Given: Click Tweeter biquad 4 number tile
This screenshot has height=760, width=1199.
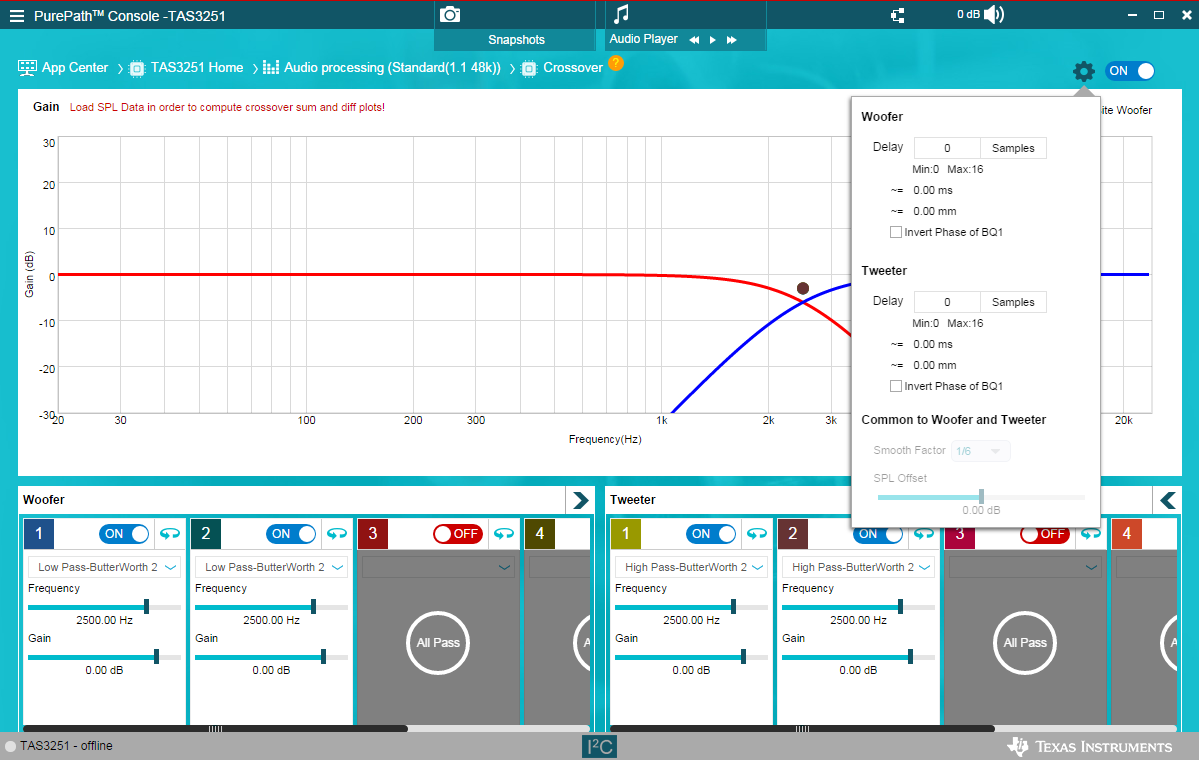Looking at the screenshot, I should pyautogui.click(x=1126, y=534).
